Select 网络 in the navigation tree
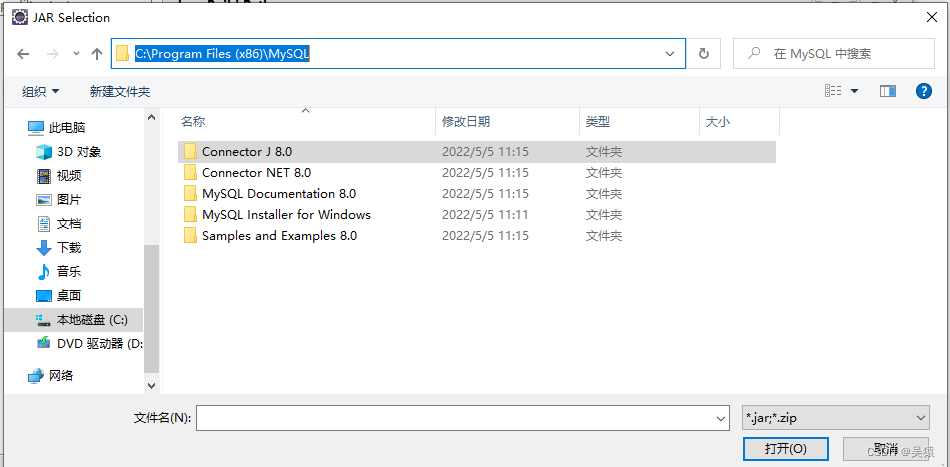 tap(51, 376)
